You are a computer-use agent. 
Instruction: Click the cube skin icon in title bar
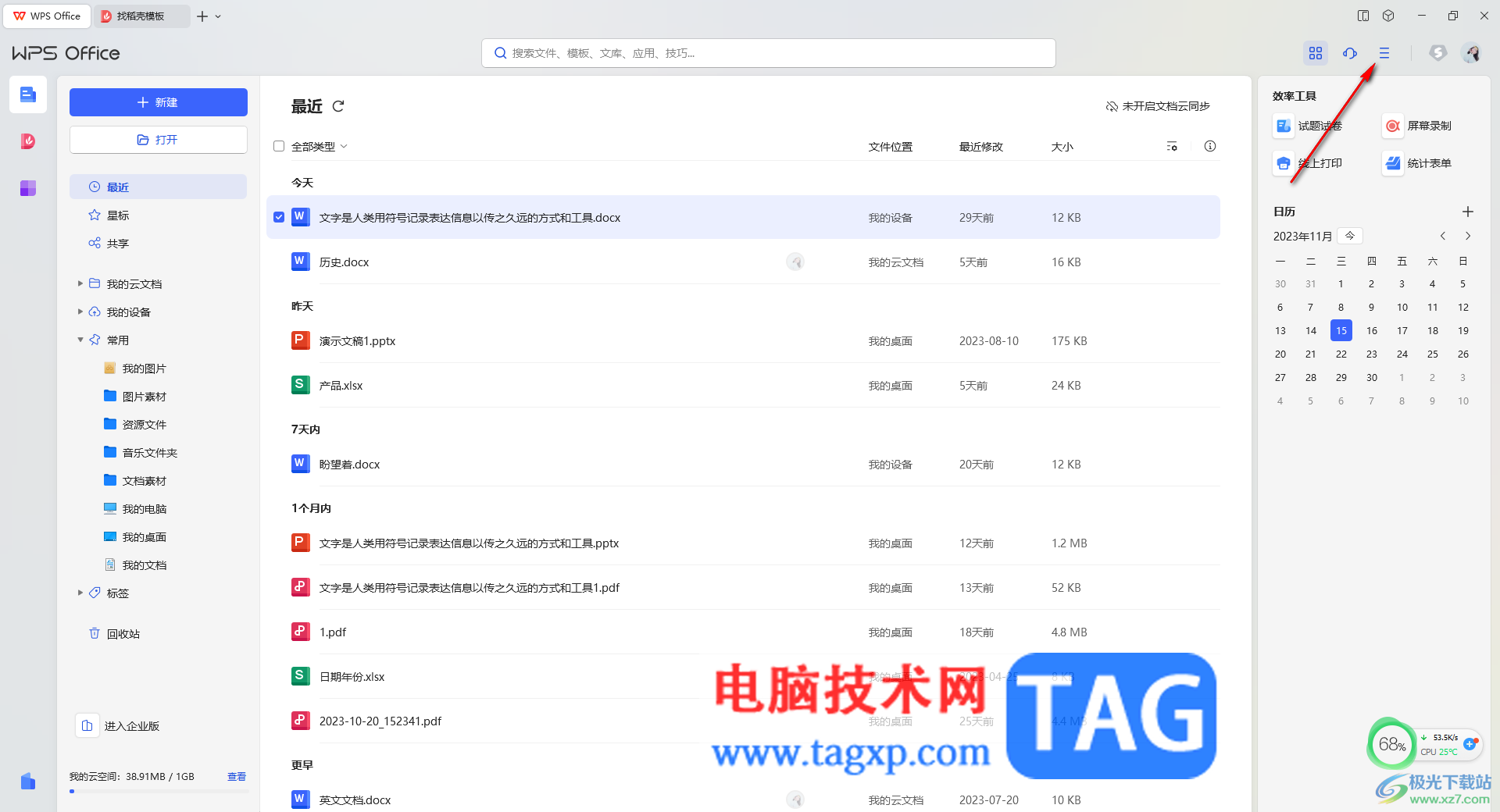point(1388,16)
